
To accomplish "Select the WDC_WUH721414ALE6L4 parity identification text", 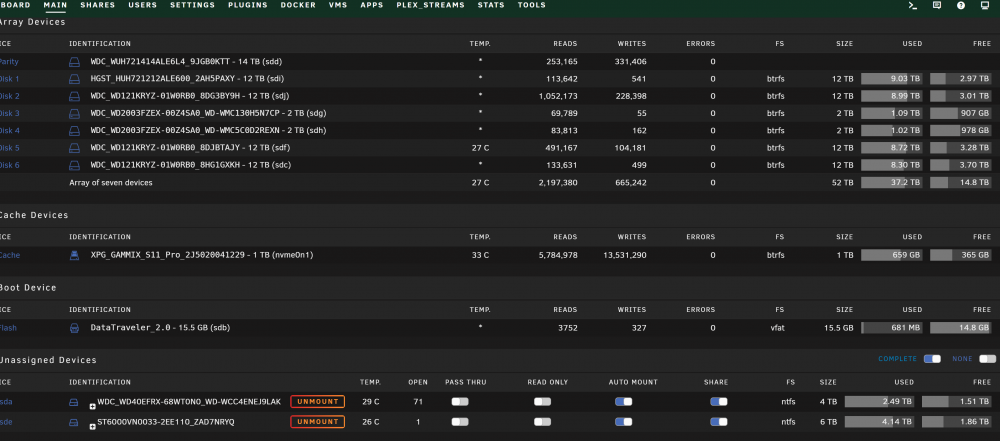I will pyautogui.click(x=186, y=62).
